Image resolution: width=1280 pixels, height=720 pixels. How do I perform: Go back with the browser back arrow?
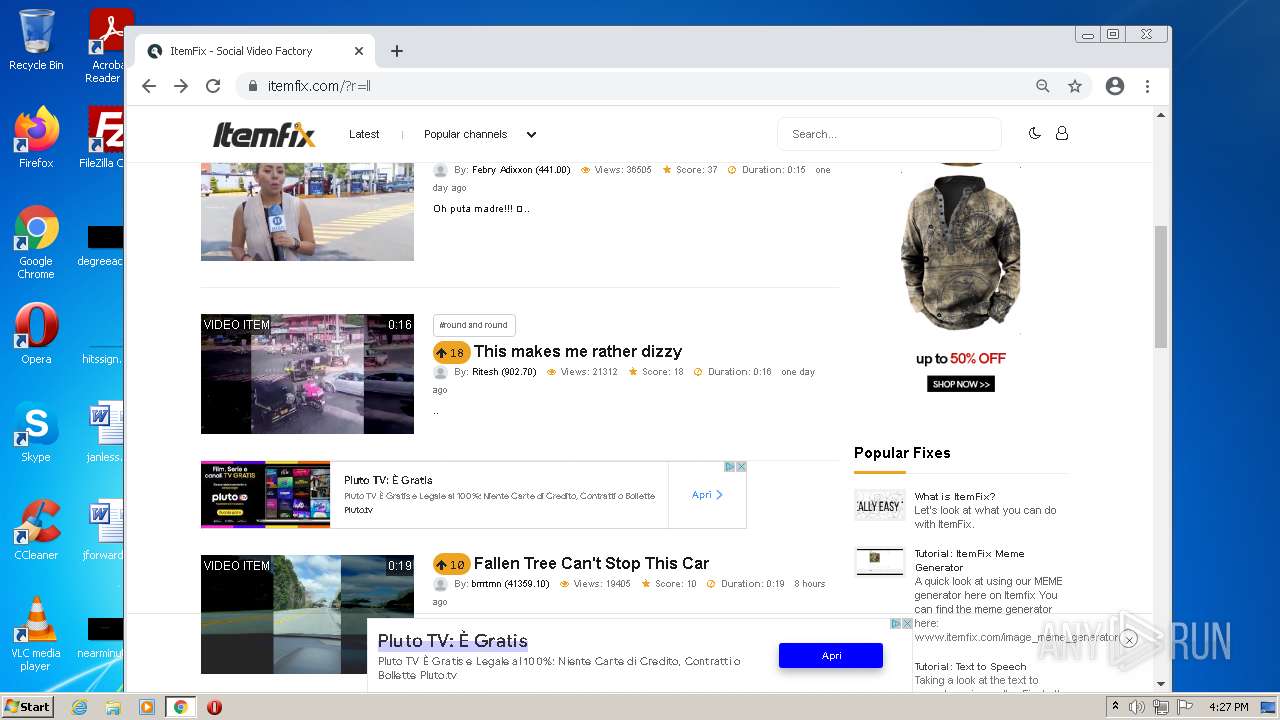click(x=149, y=86)
